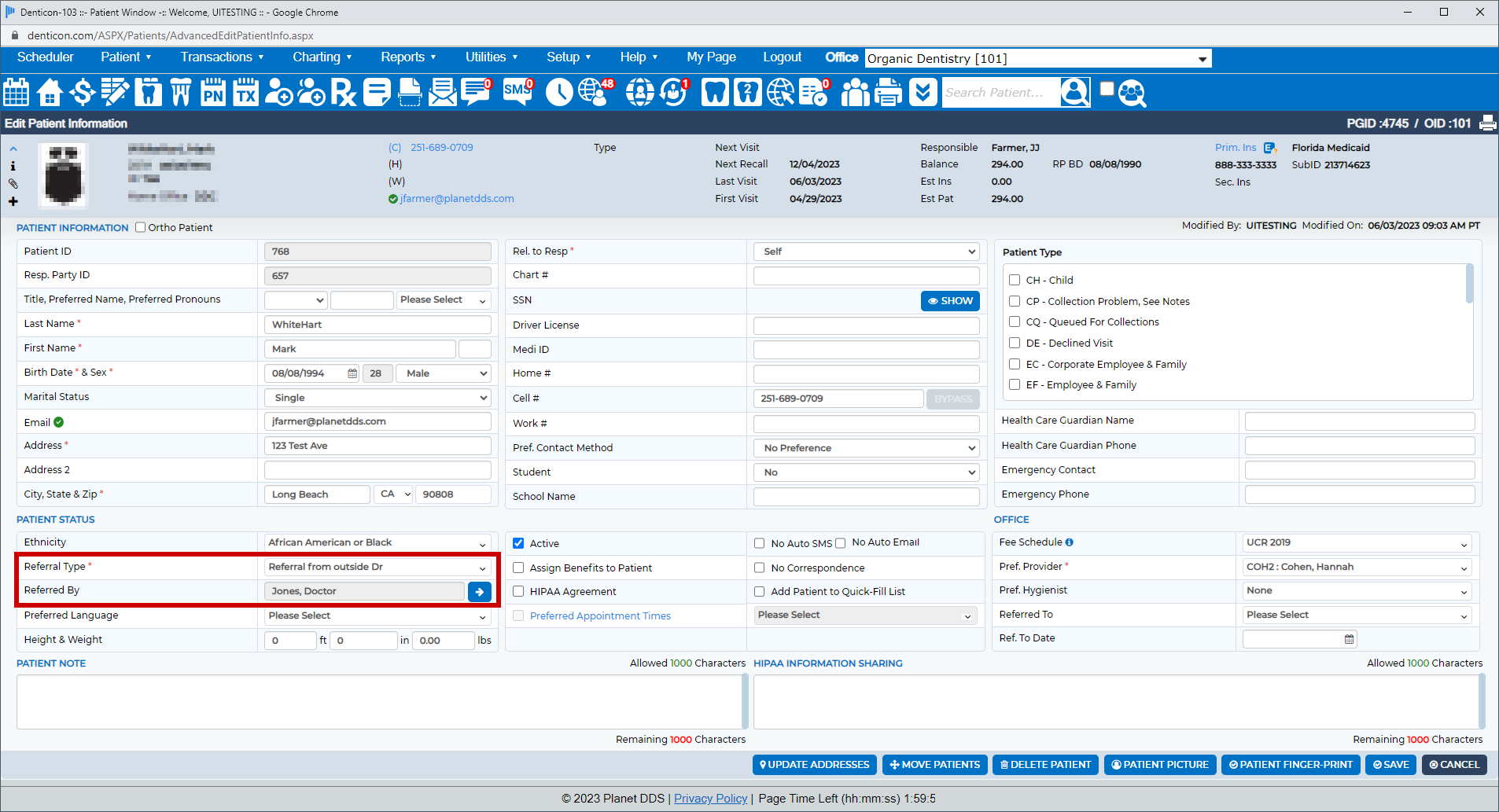Open the Referral Type dropdown
The image size is (1499, 812).
point(378,567)
